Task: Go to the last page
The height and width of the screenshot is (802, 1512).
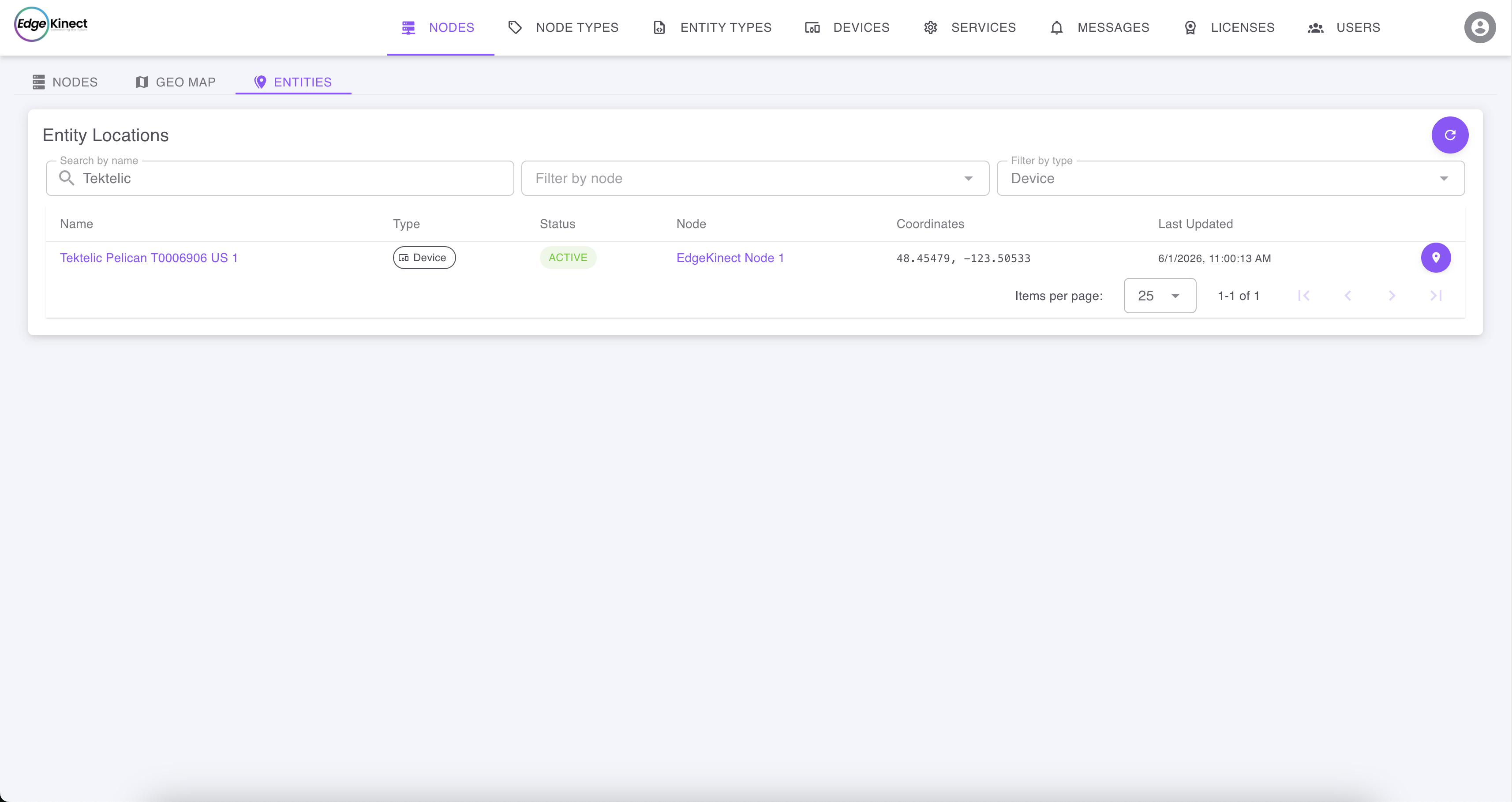Action: pyautogui.click(x=1436, y=296)
